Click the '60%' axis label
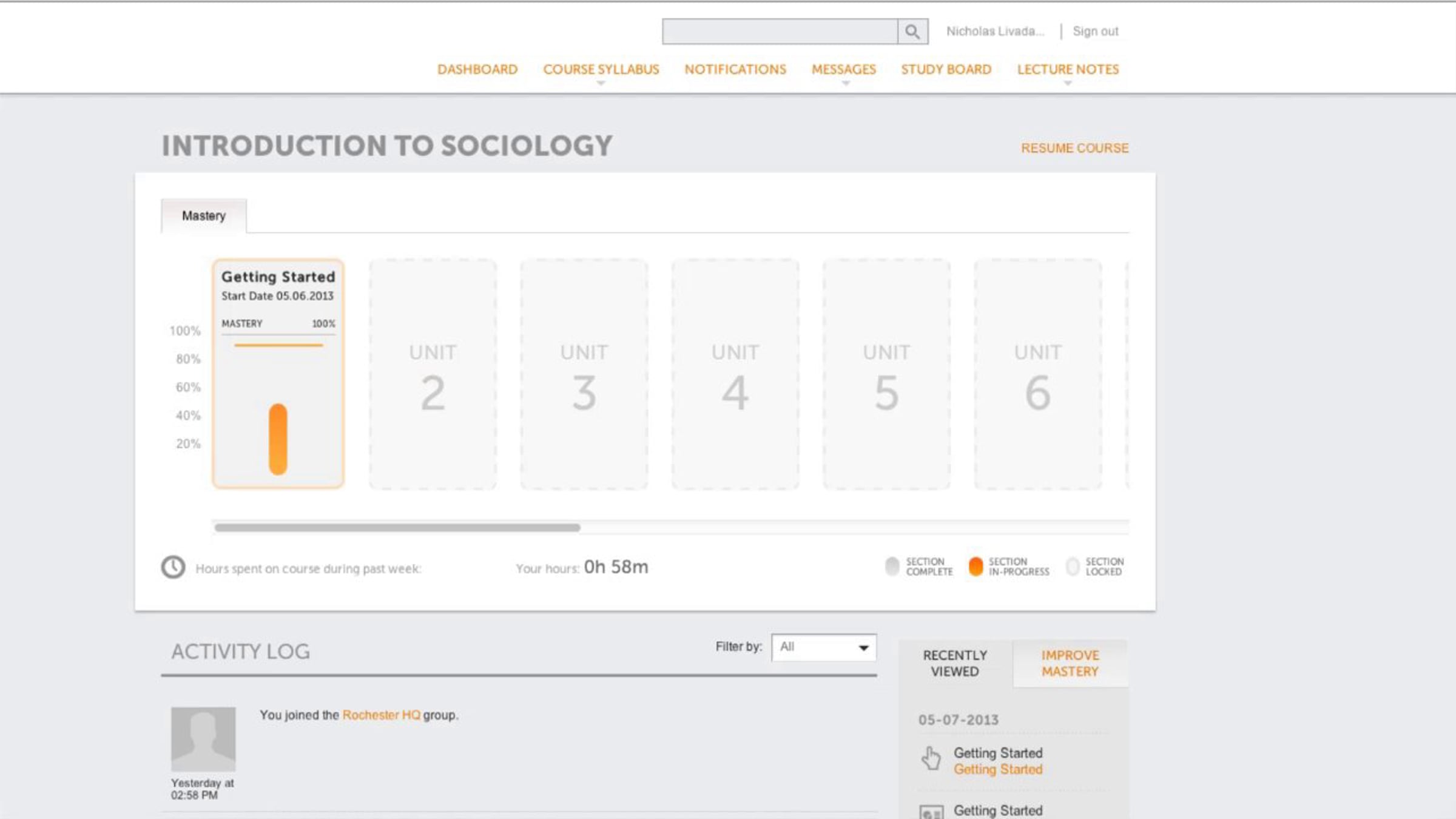This screenshot has height=819, width=1456. (x=187, y=387)
